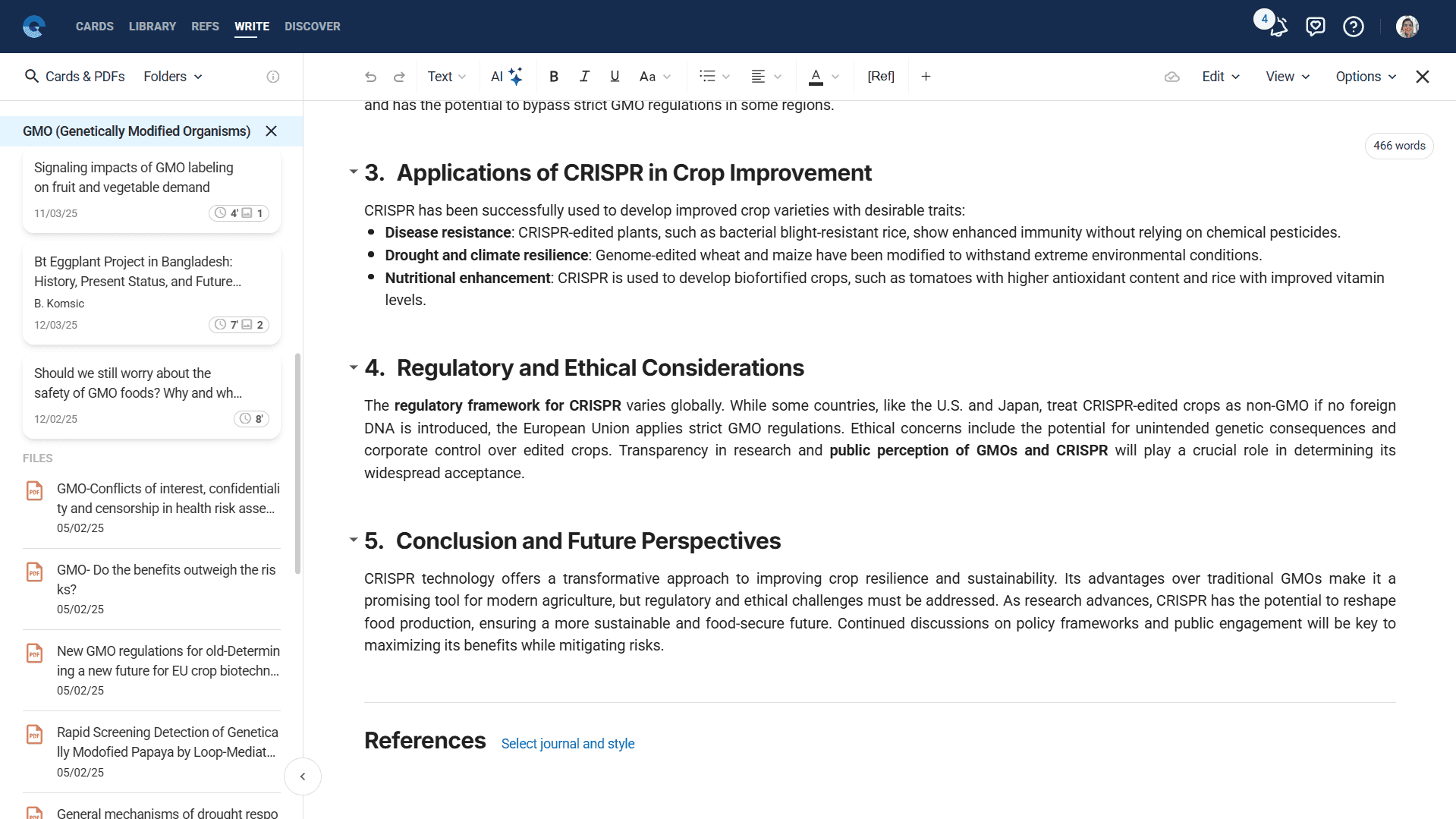Open the Options menu
The width and height of the screenshot is (1456, 819).
[1365, 77]
